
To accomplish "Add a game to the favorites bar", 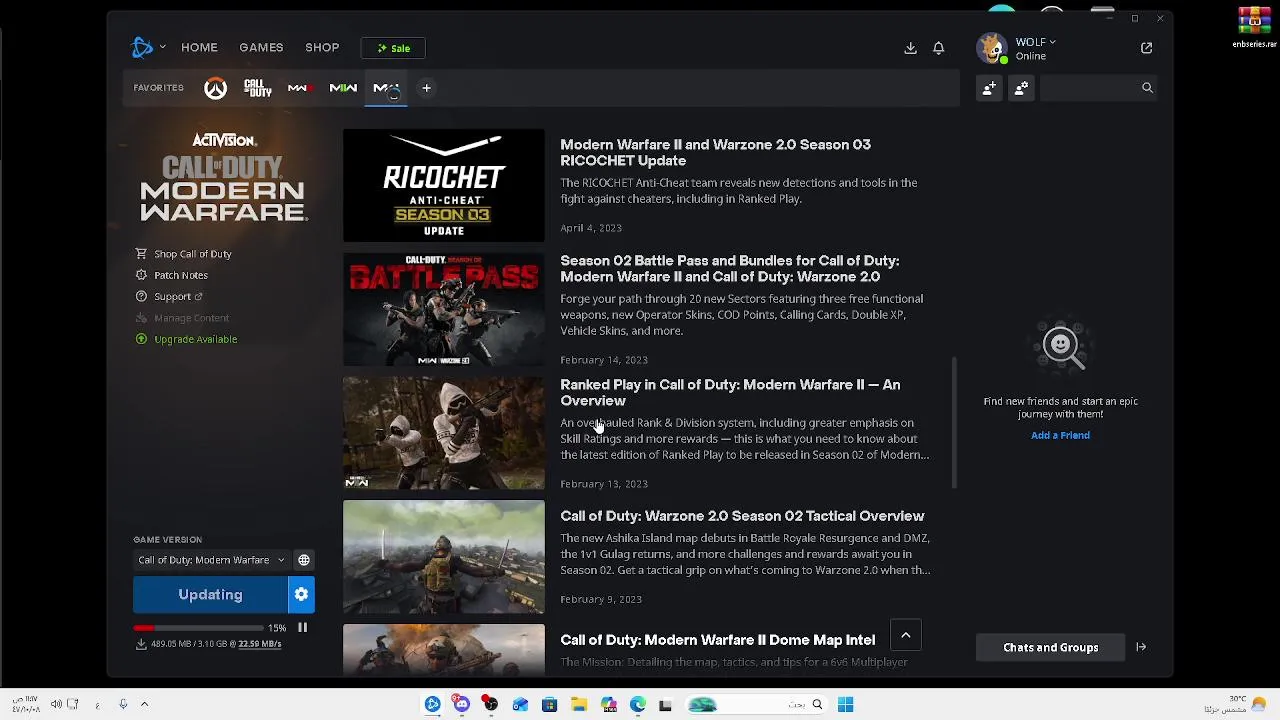I will click(x=426, y=88).
